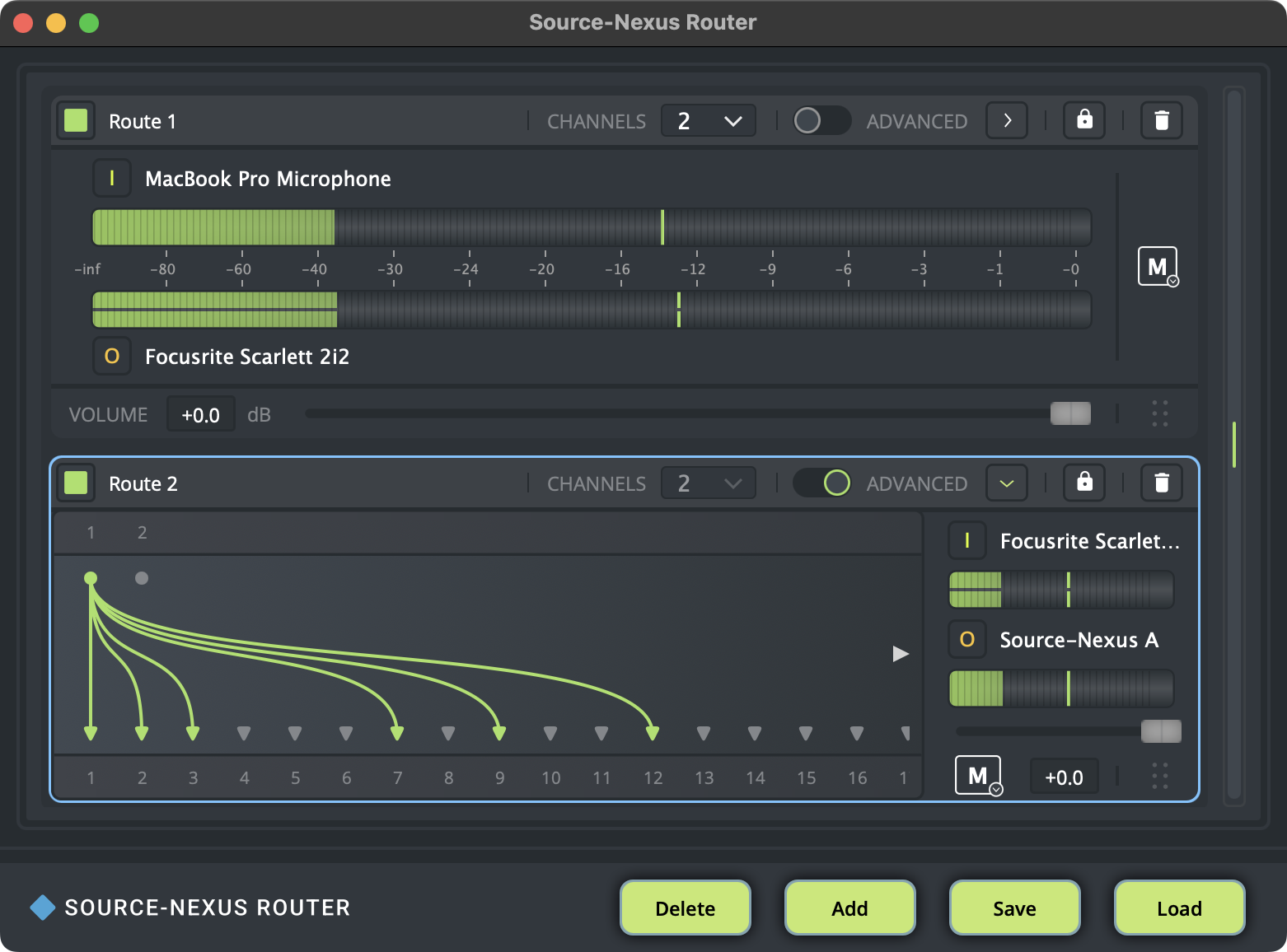Open Focusrite Scarlet… input selector in Route 2

pos(1089,541)
